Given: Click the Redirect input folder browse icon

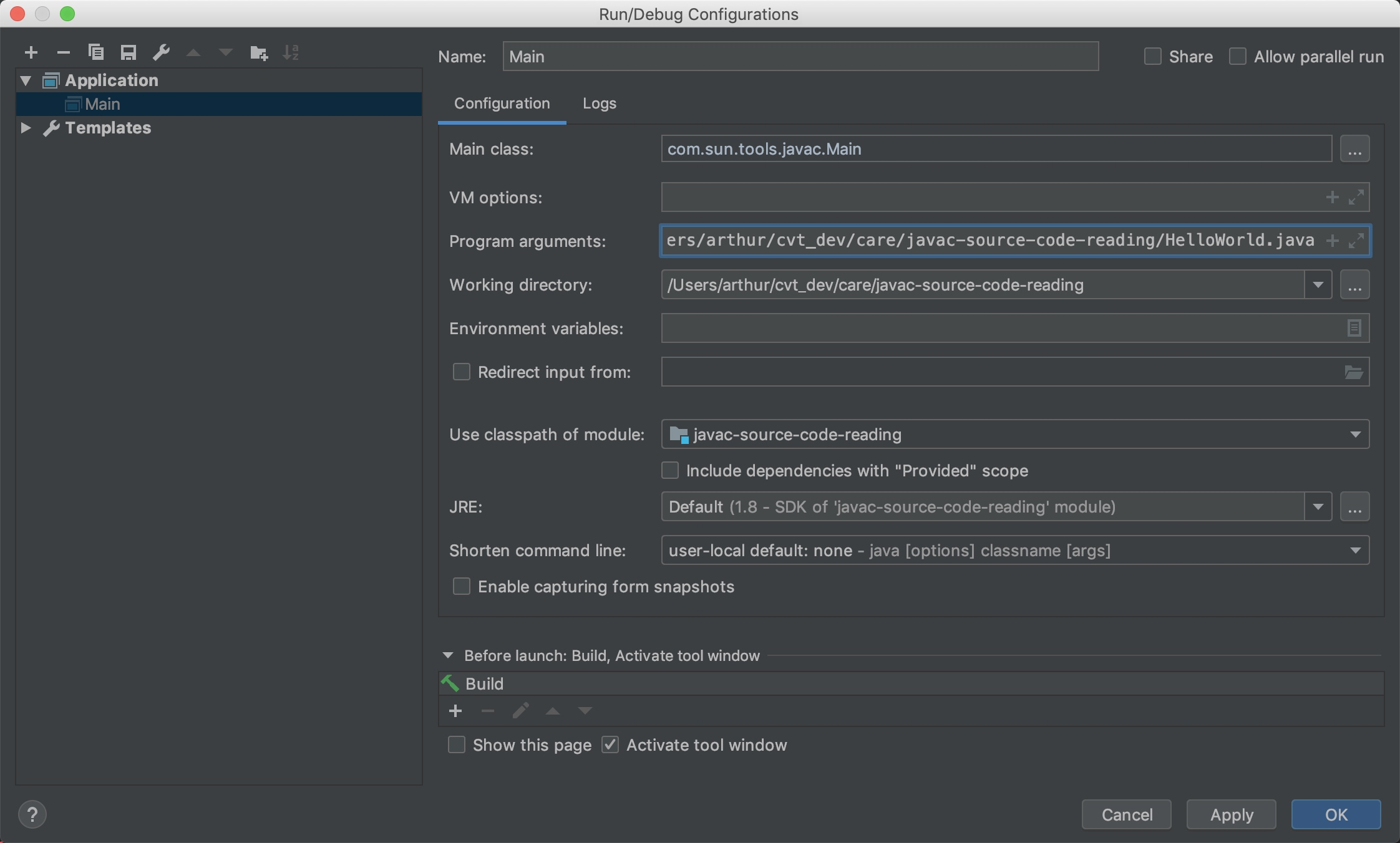Looking at the screenshot, I should tap(1353, 372).
